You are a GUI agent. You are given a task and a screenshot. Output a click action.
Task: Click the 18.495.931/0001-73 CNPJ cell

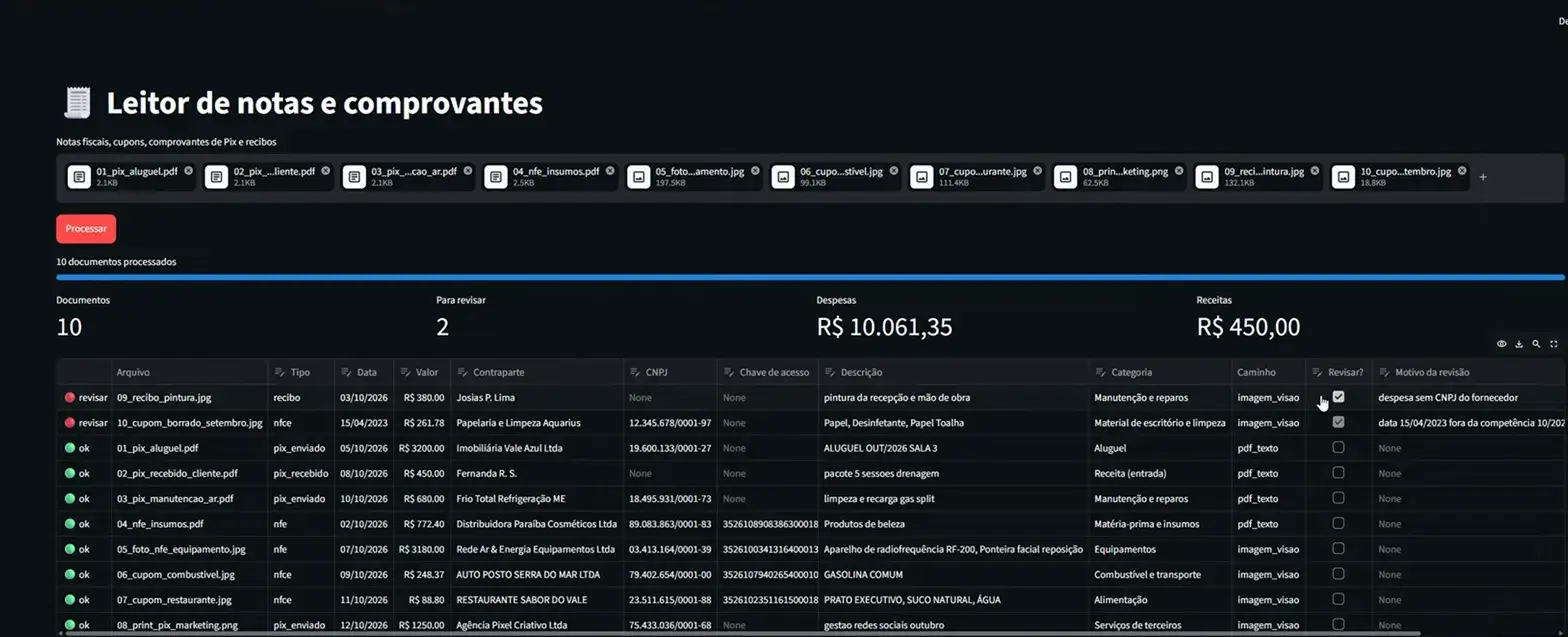[670, 498]
